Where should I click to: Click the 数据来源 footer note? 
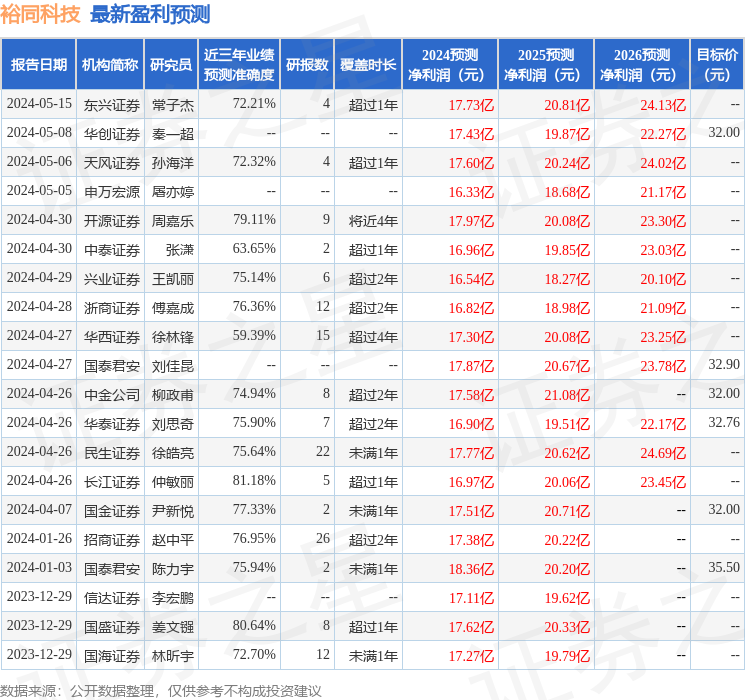161,690
